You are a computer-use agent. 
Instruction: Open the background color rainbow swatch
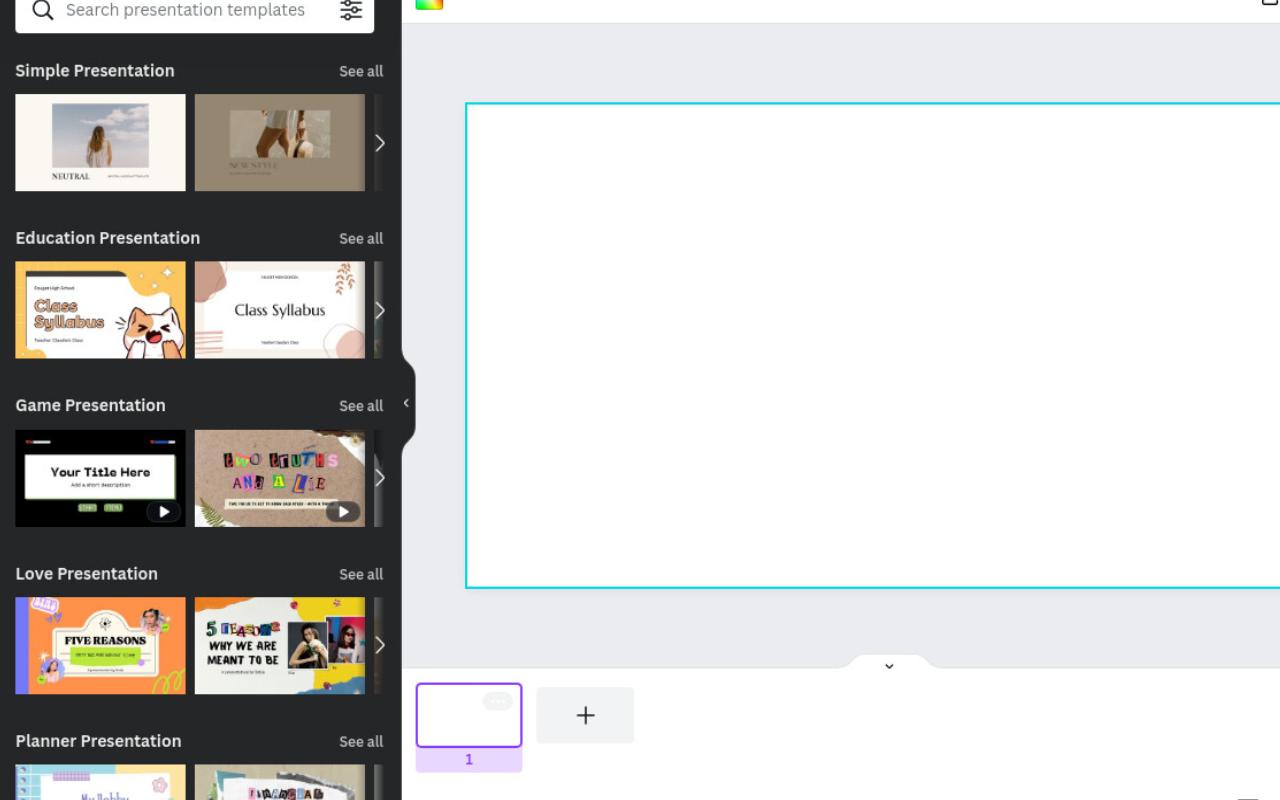(x=429, y=4)
